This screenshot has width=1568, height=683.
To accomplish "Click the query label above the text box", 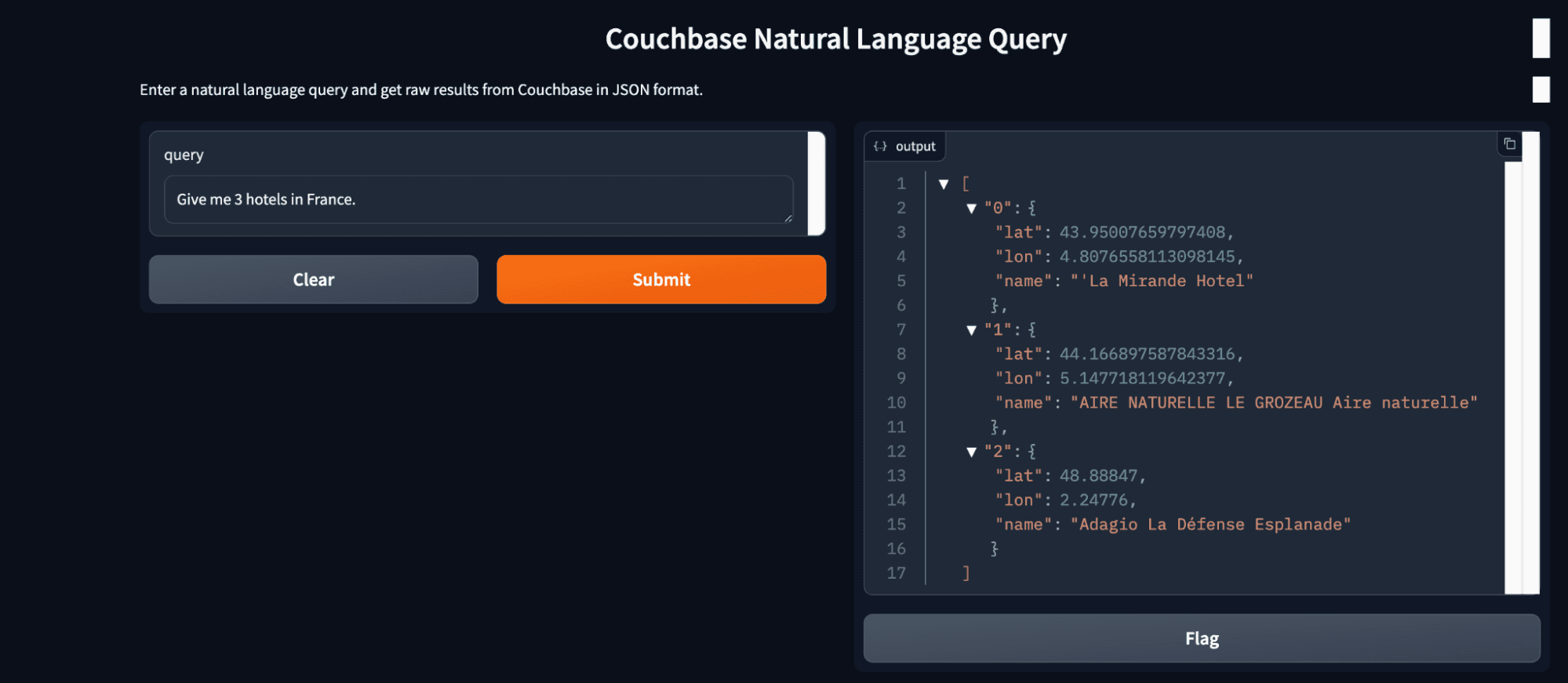I will 184,155.
